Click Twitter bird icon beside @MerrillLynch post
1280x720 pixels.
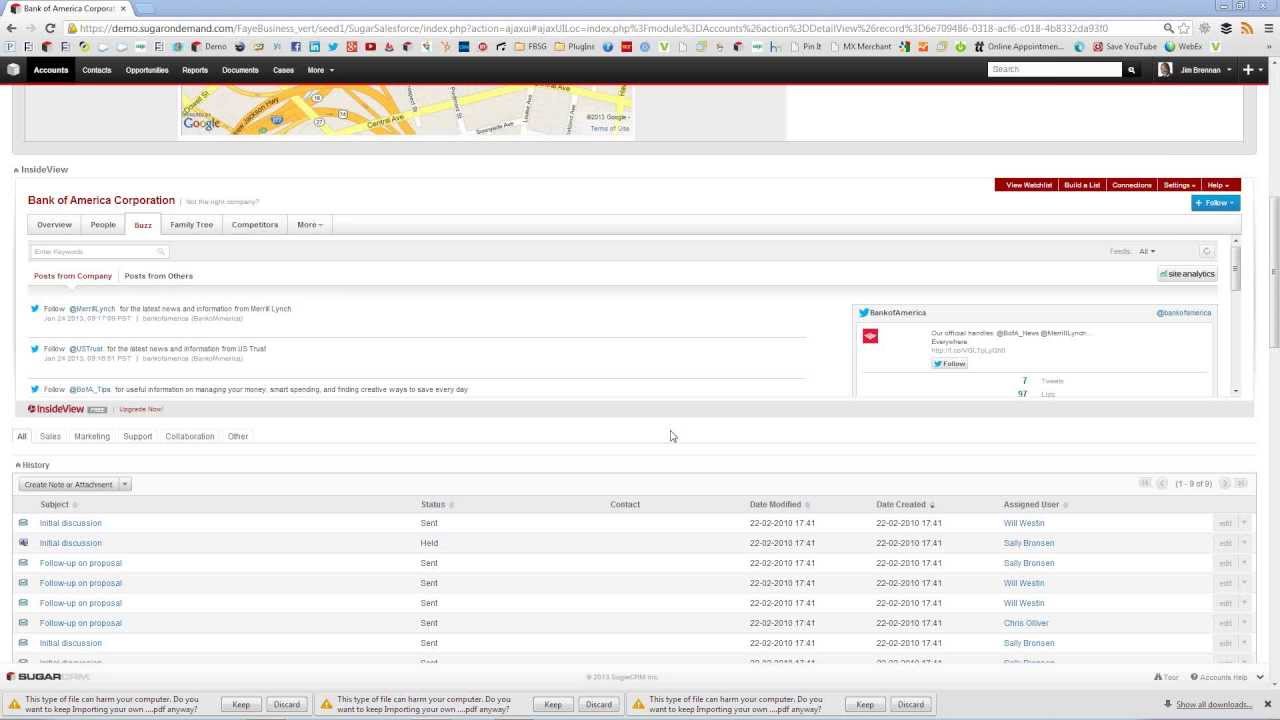tap(35, 309)
